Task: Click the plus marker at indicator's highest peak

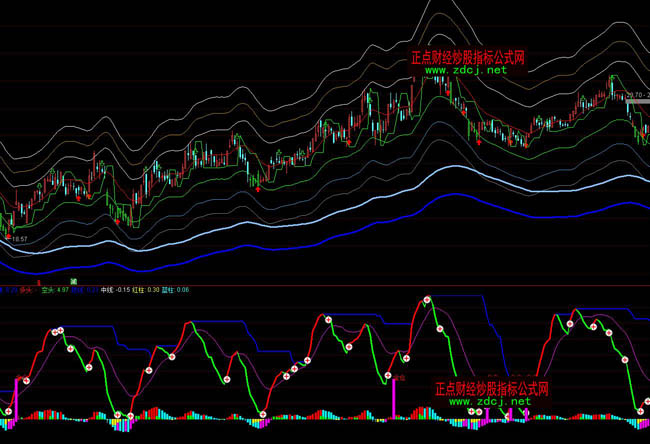Action: click(427, 300)
